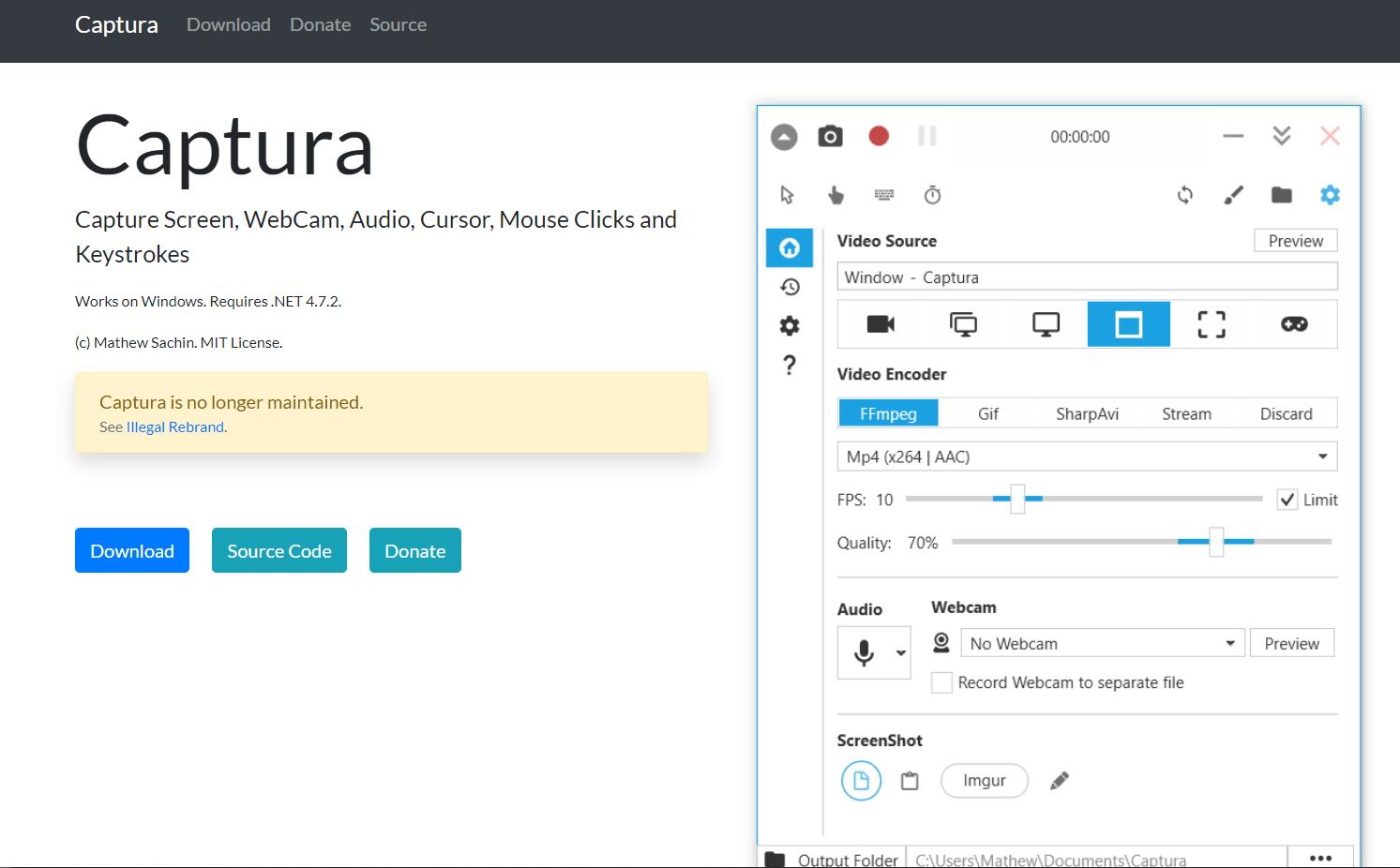
Task: Select the full screen monitor source icon
Action: pyautogui.click(x=1046, y=324)
